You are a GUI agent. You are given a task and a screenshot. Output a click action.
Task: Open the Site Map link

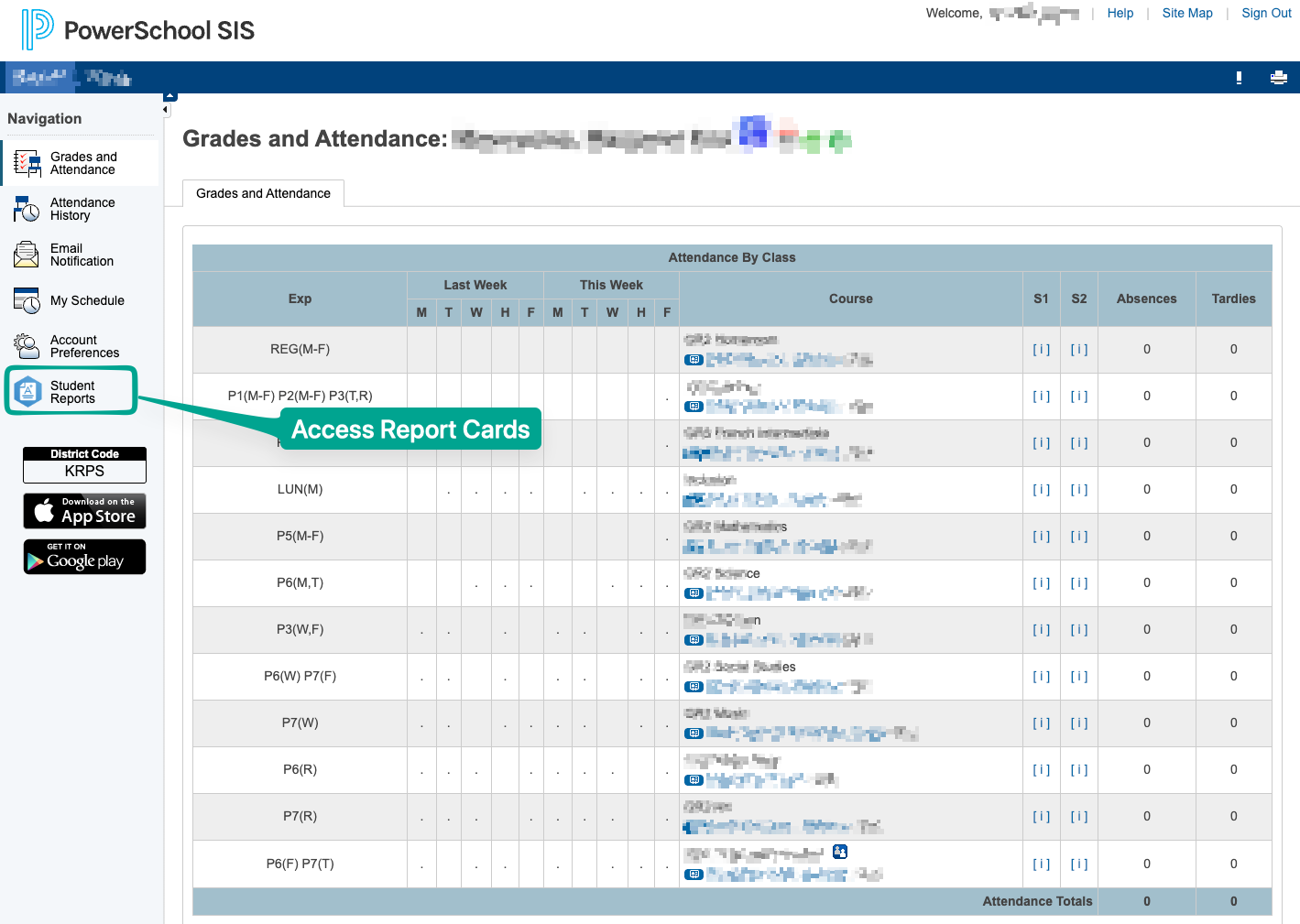click(x=1186, y=13)
